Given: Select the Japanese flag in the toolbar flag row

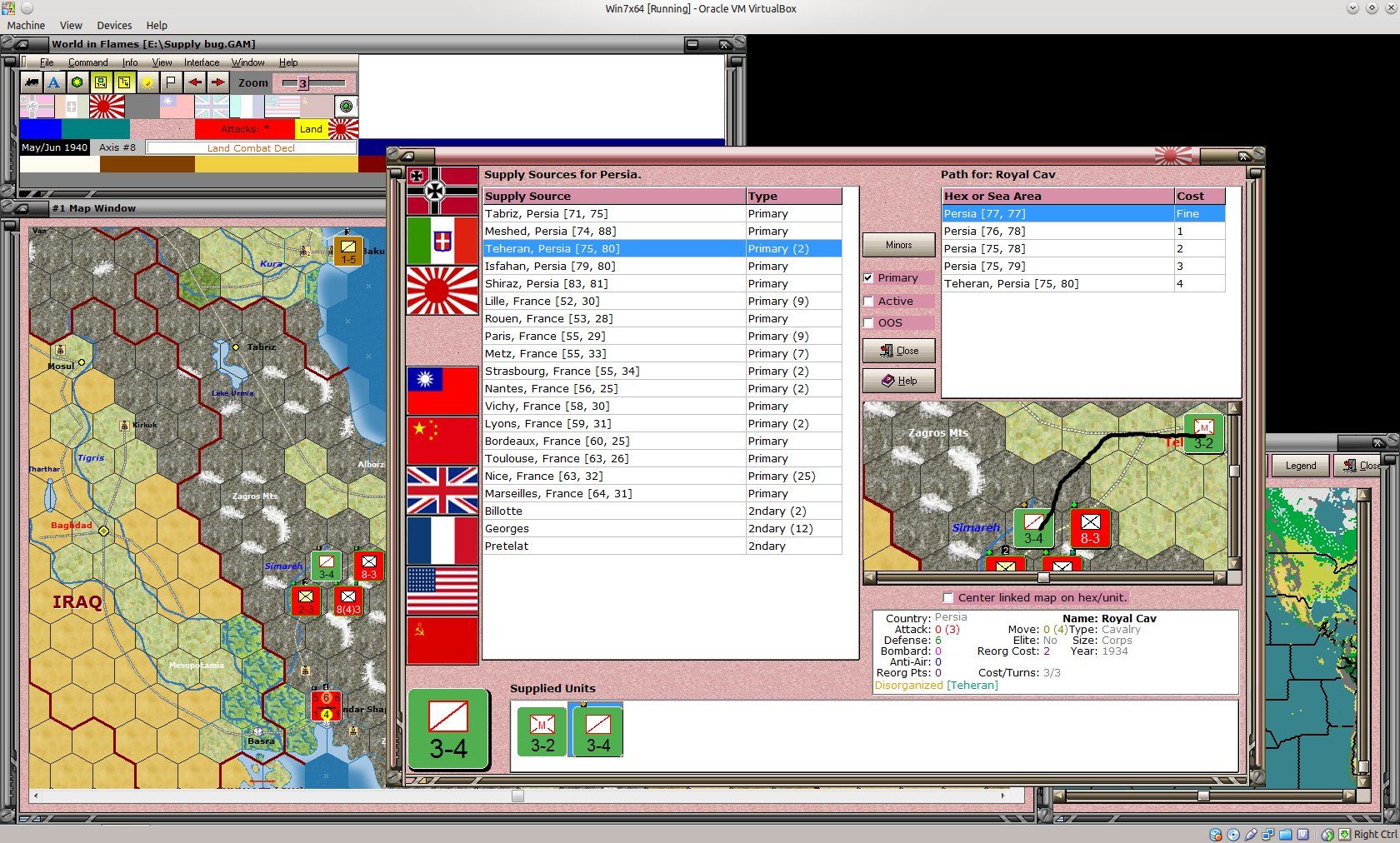Looking at the screenshot, I should [x=107, y=106].
